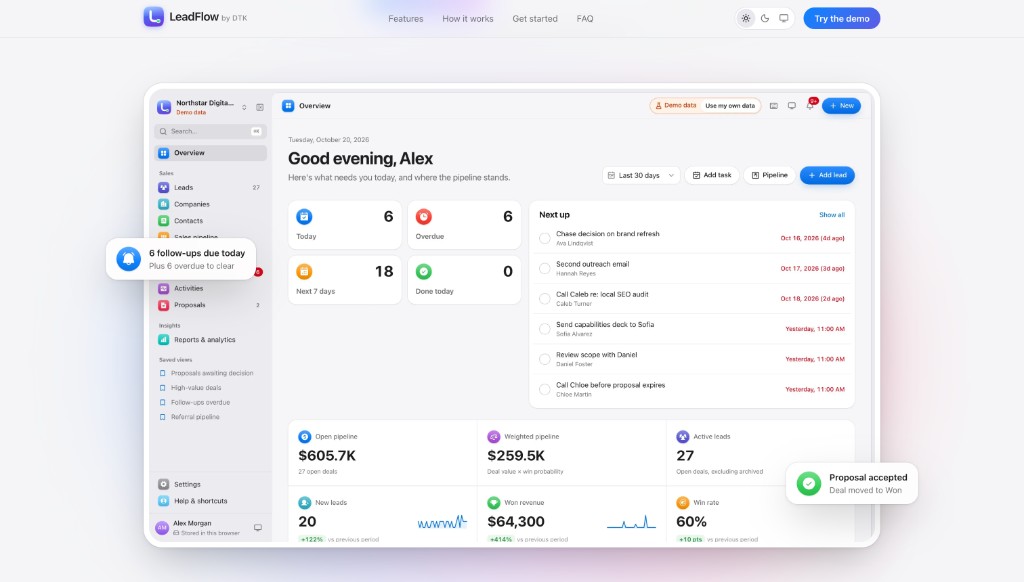Viewport: 1024px width, 582px height.
Task: Click Active leads metric icon
Action: tap(682, 436)
